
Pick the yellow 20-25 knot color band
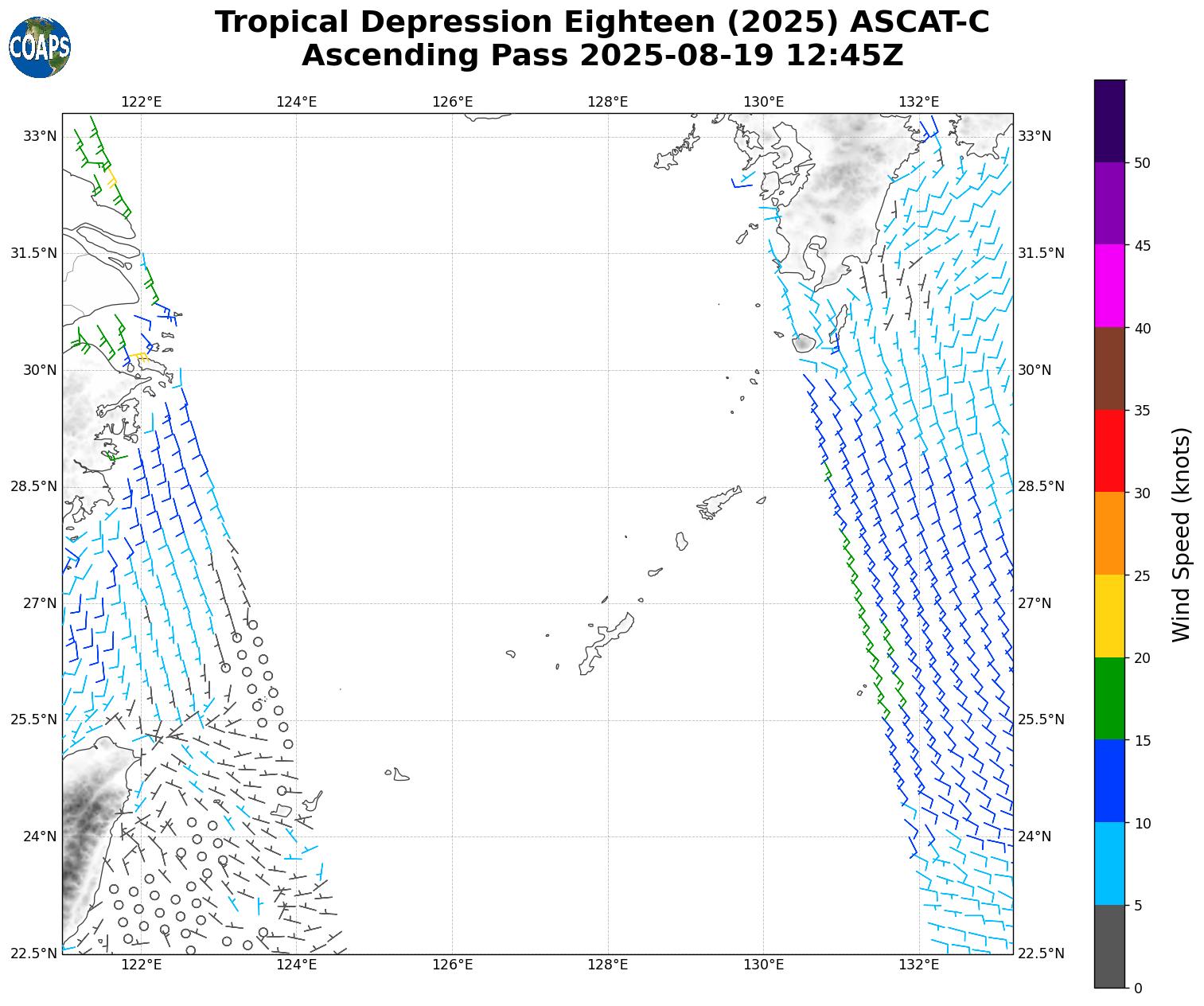1109,615
